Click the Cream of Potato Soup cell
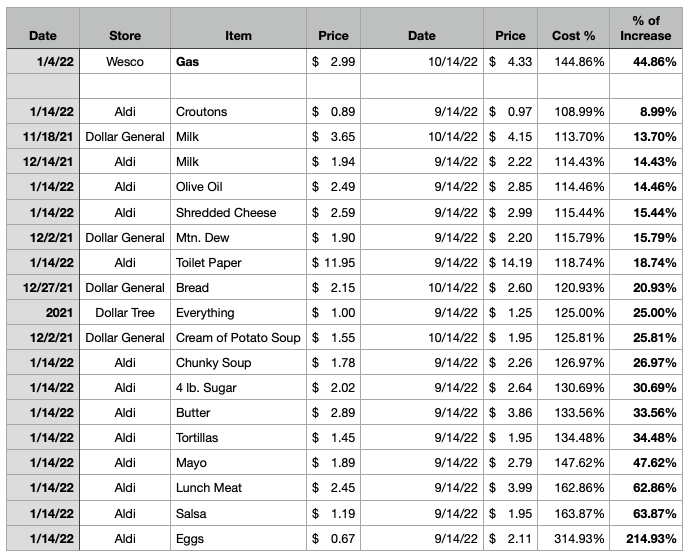 click(238, 338)
